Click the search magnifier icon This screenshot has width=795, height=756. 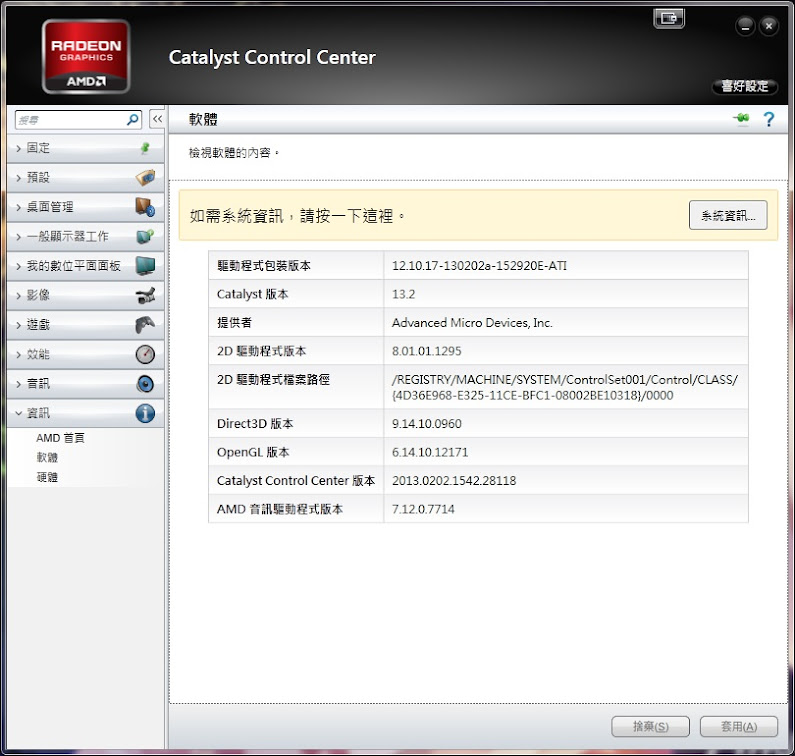(133, 120)
